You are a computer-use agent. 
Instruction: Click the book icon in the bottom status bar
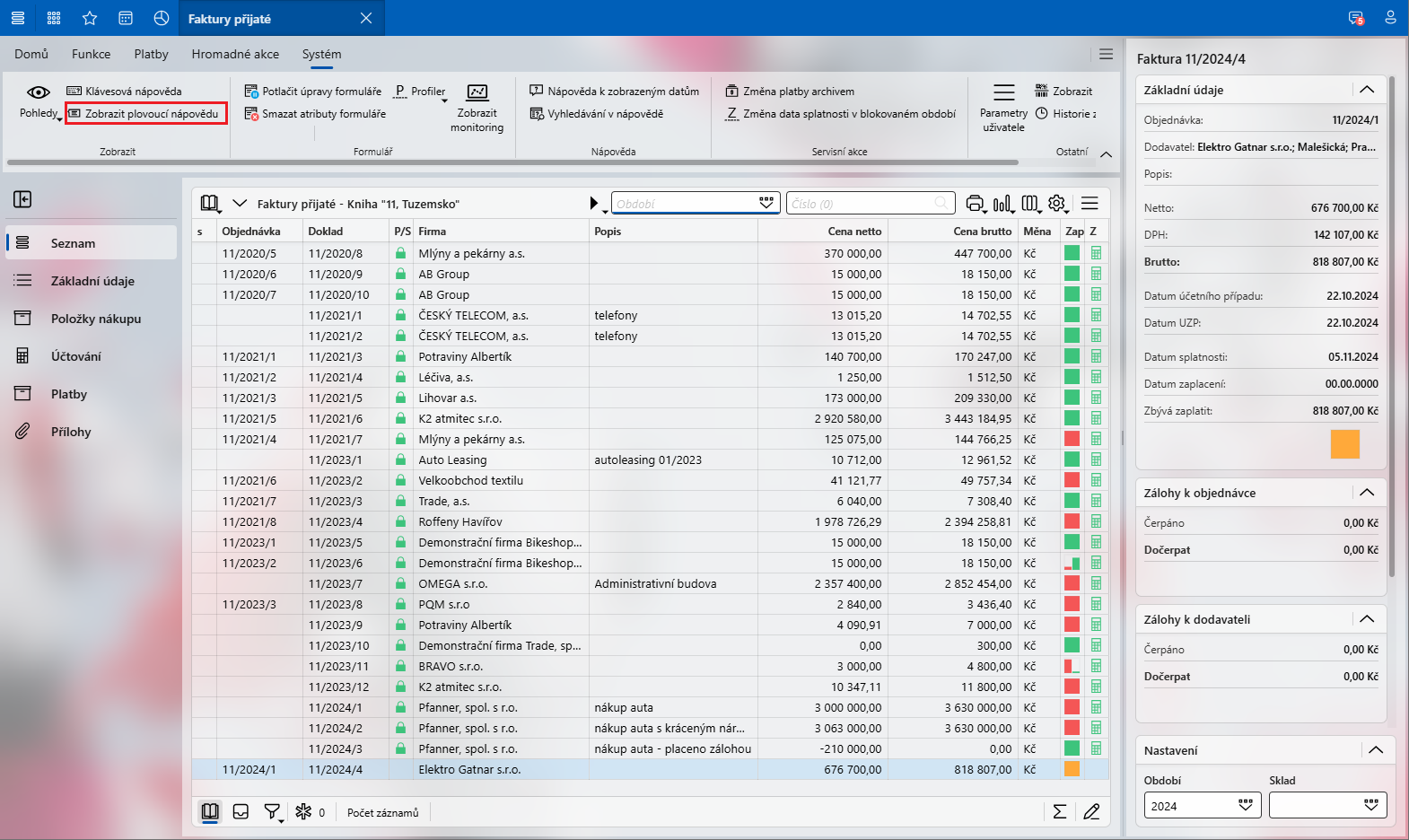(x=210, y=812)
